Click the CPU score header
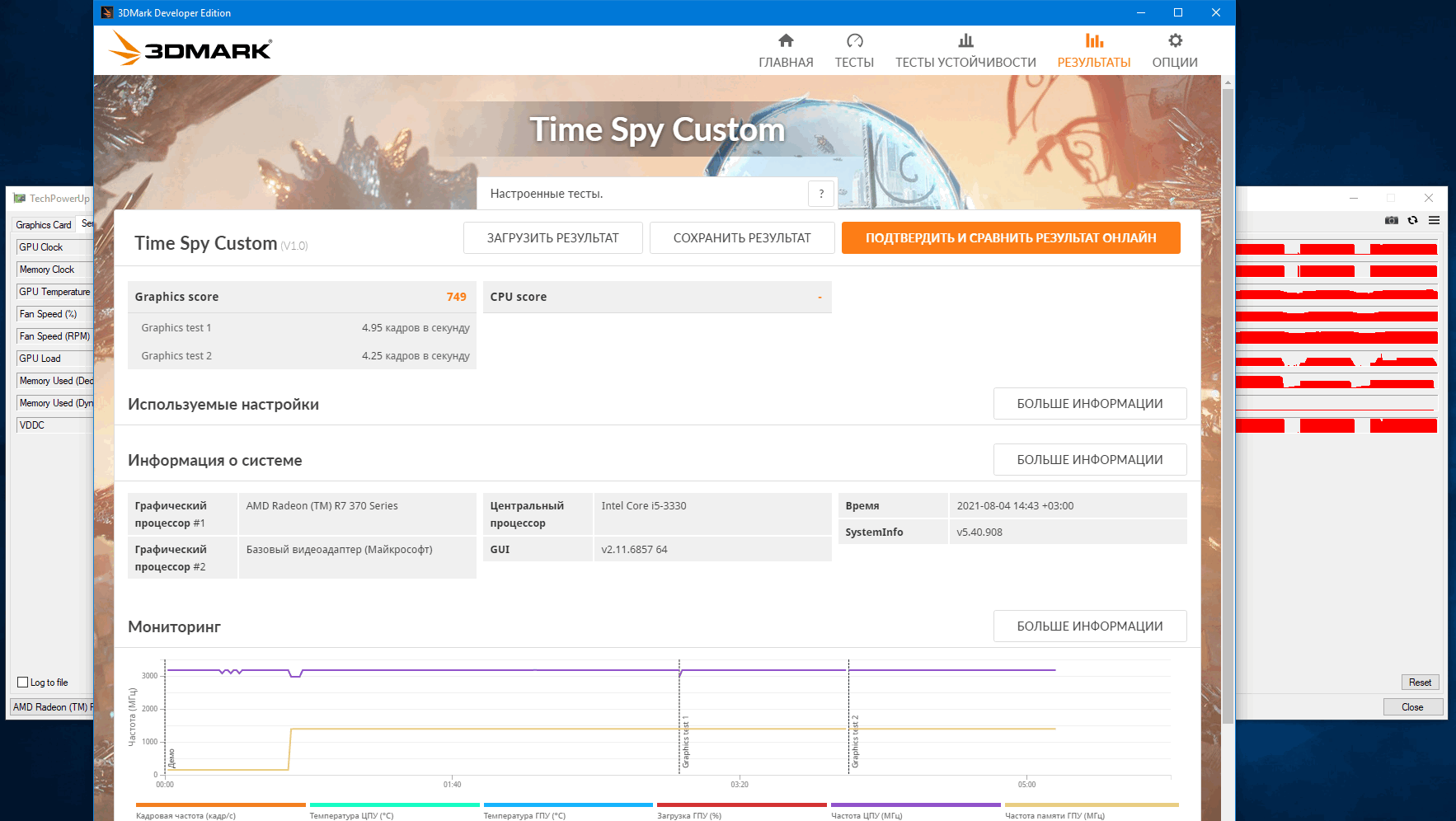 (x=657, y=297)
